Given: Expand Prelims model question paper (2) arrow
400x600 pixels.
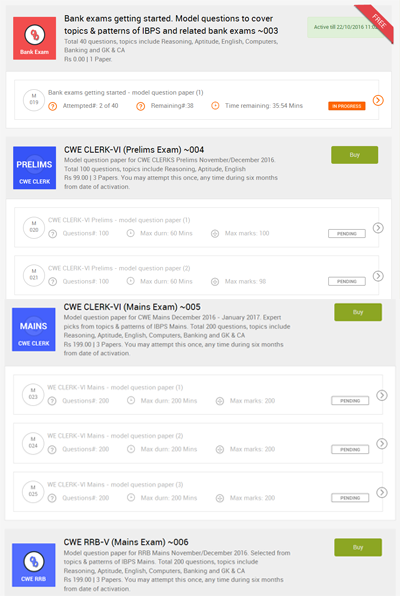Looking at the screenshot, I should pyautogui.click(x=378, y=276).
